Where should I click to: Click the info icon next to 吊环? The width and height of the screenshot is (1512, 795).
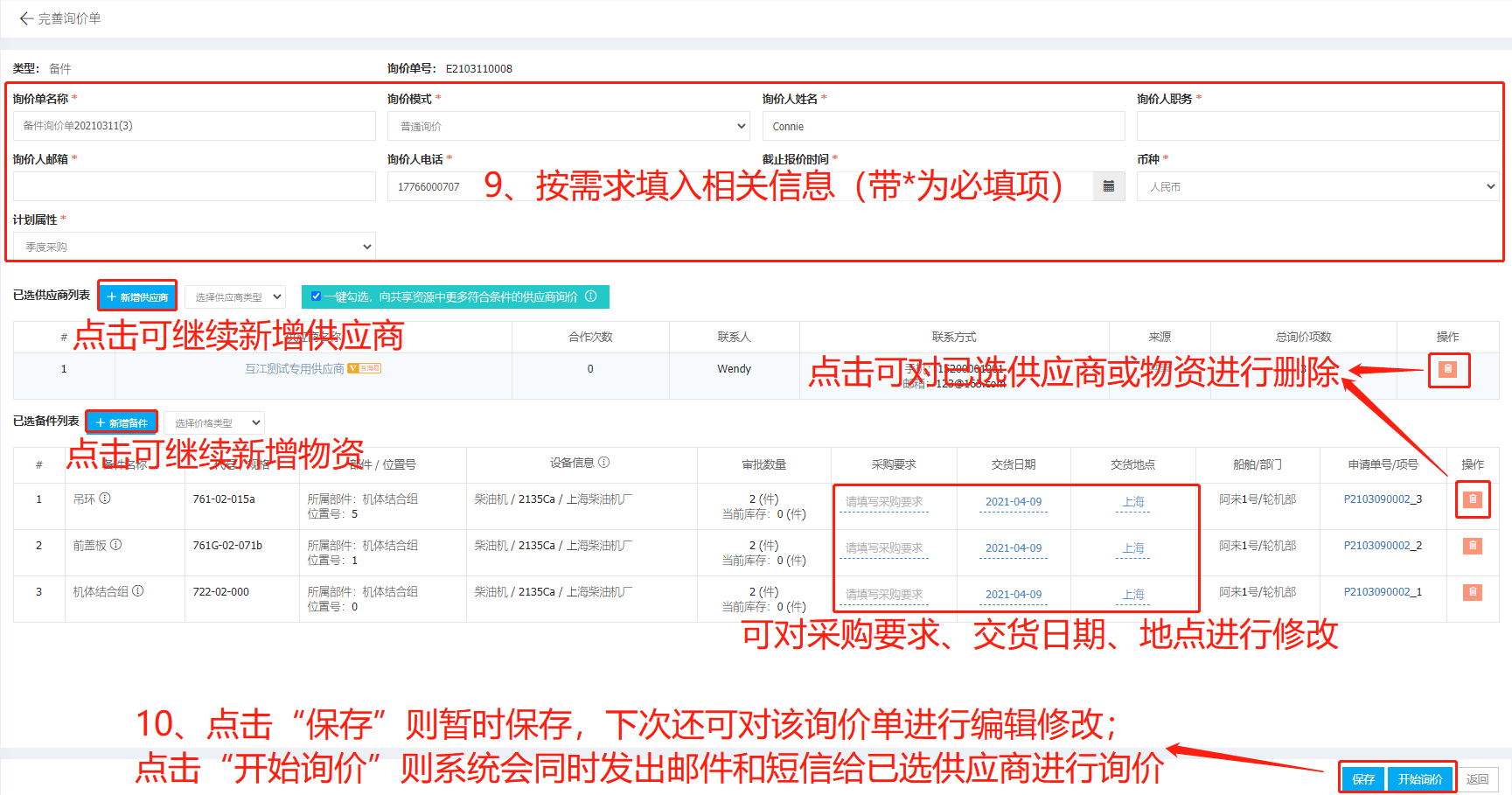click(x=105, y=499)
